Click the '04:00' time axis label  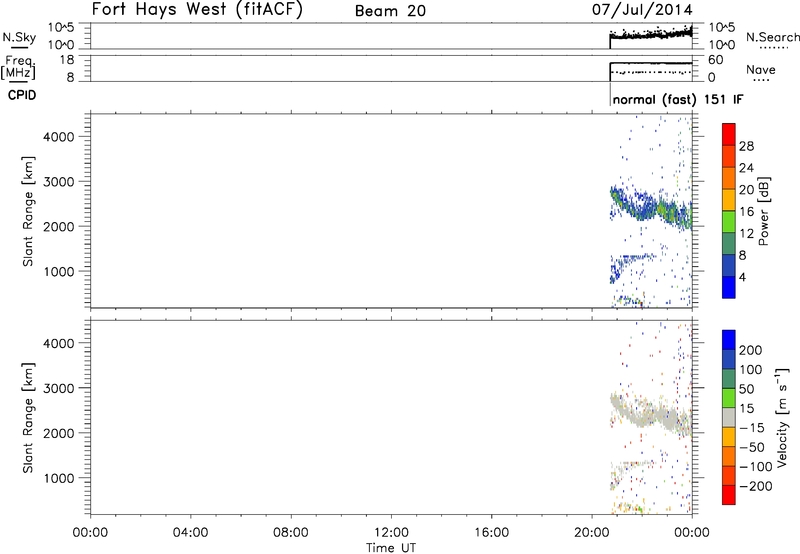[190, 533]
